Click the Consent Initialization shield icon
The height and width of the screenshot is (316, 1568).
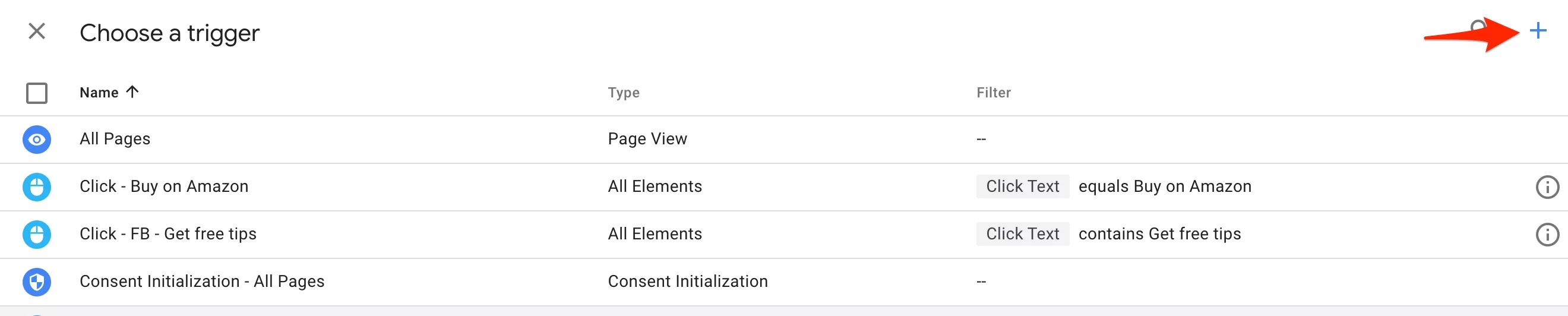tap(36, 282)
